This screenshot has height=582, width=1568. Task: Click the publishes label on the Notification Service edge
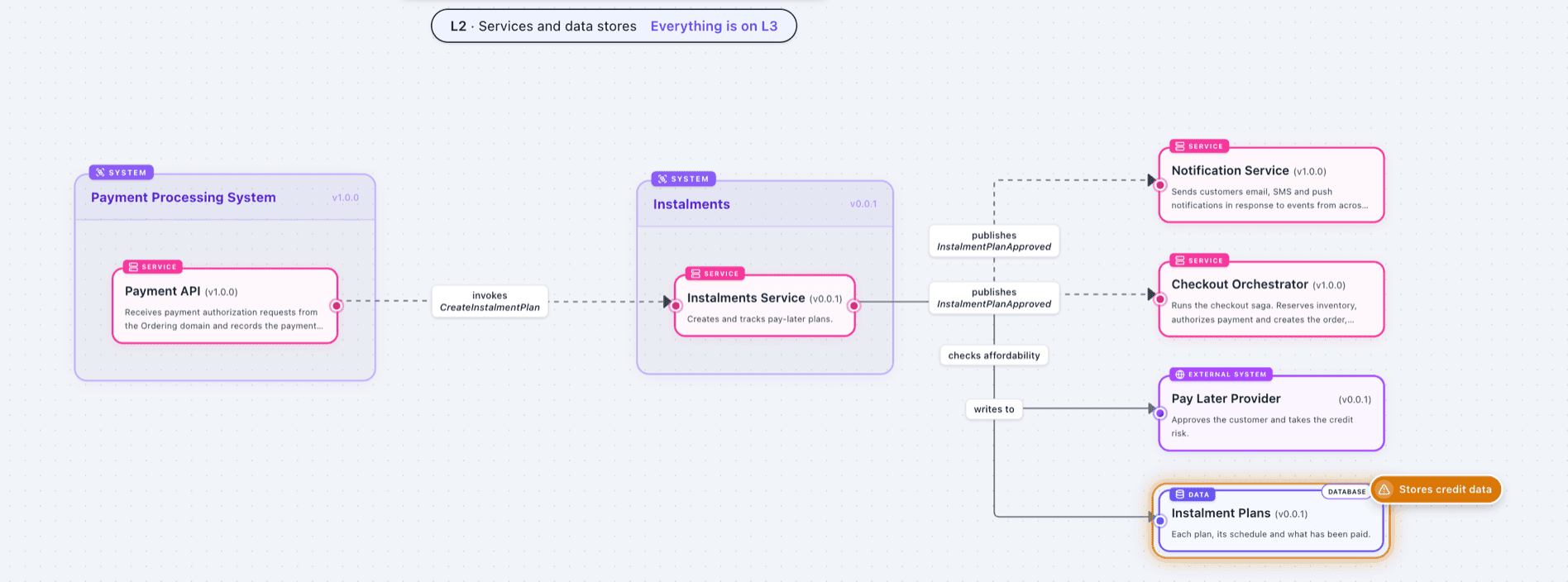[x=994, y=241]
